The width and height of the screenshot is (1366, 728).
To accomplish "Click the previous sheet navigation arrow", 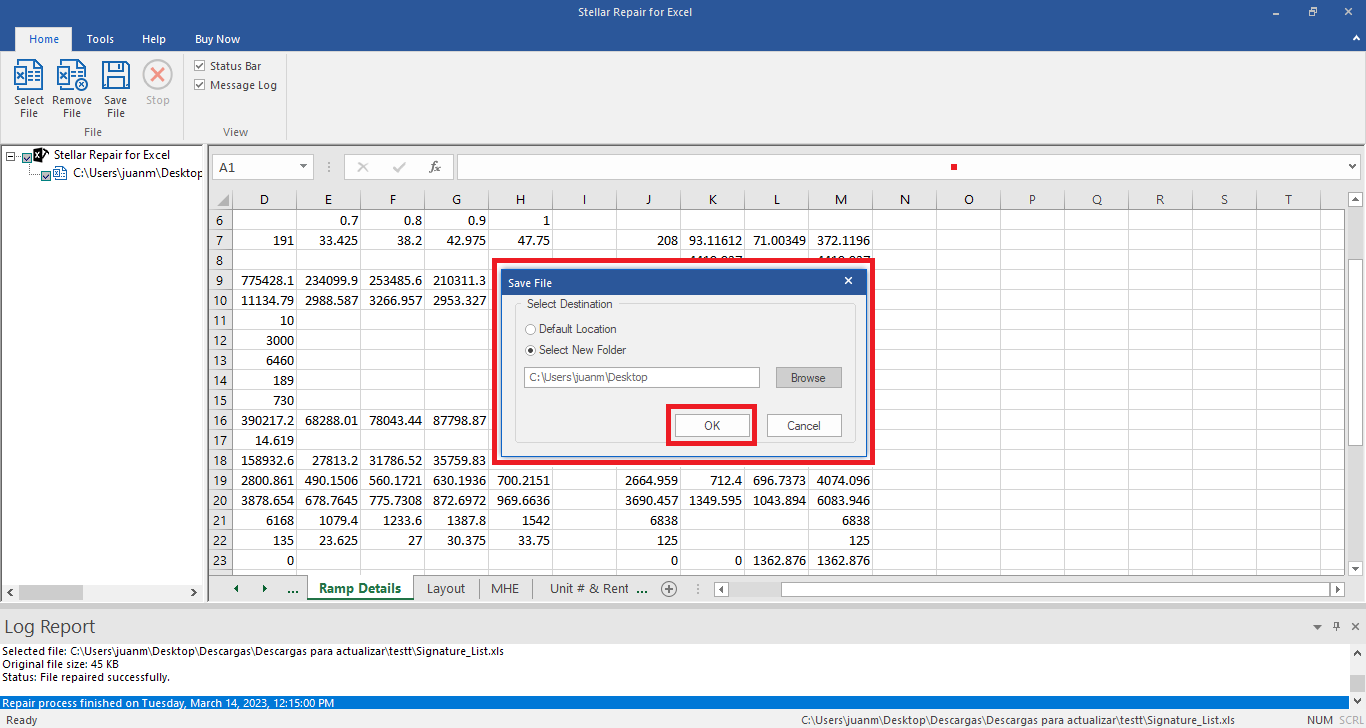I will [236, 589].
